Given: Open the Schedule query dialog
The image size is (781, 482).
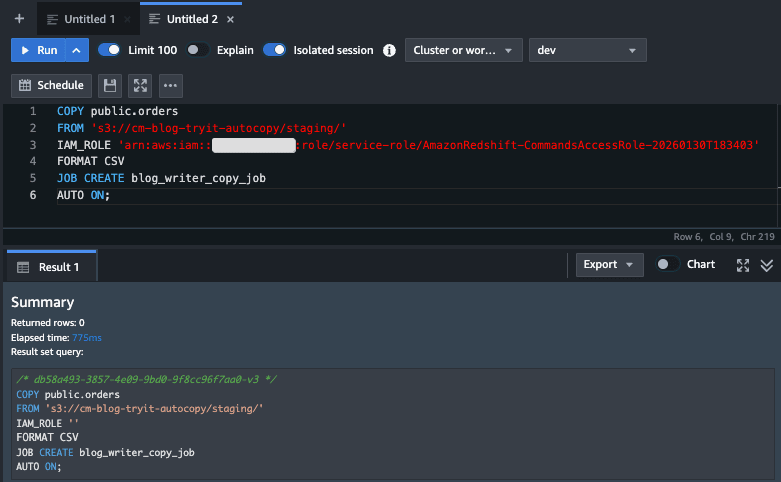Looking at the screenshot, I should 51,86.
